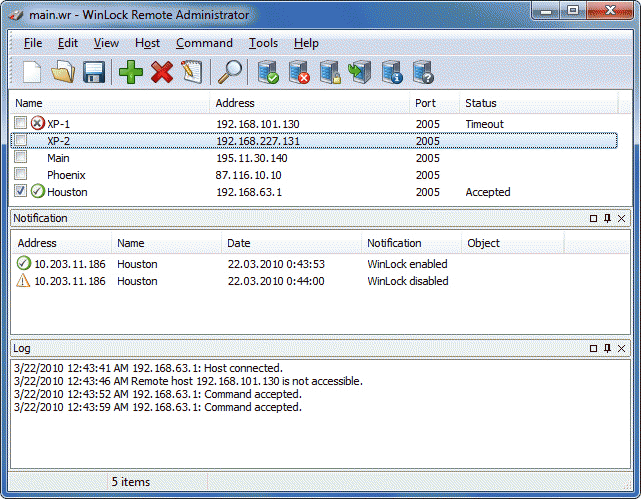Select the WinLock disabled notification text
Viewport: 641px width, 499px height.
[408, 281]
